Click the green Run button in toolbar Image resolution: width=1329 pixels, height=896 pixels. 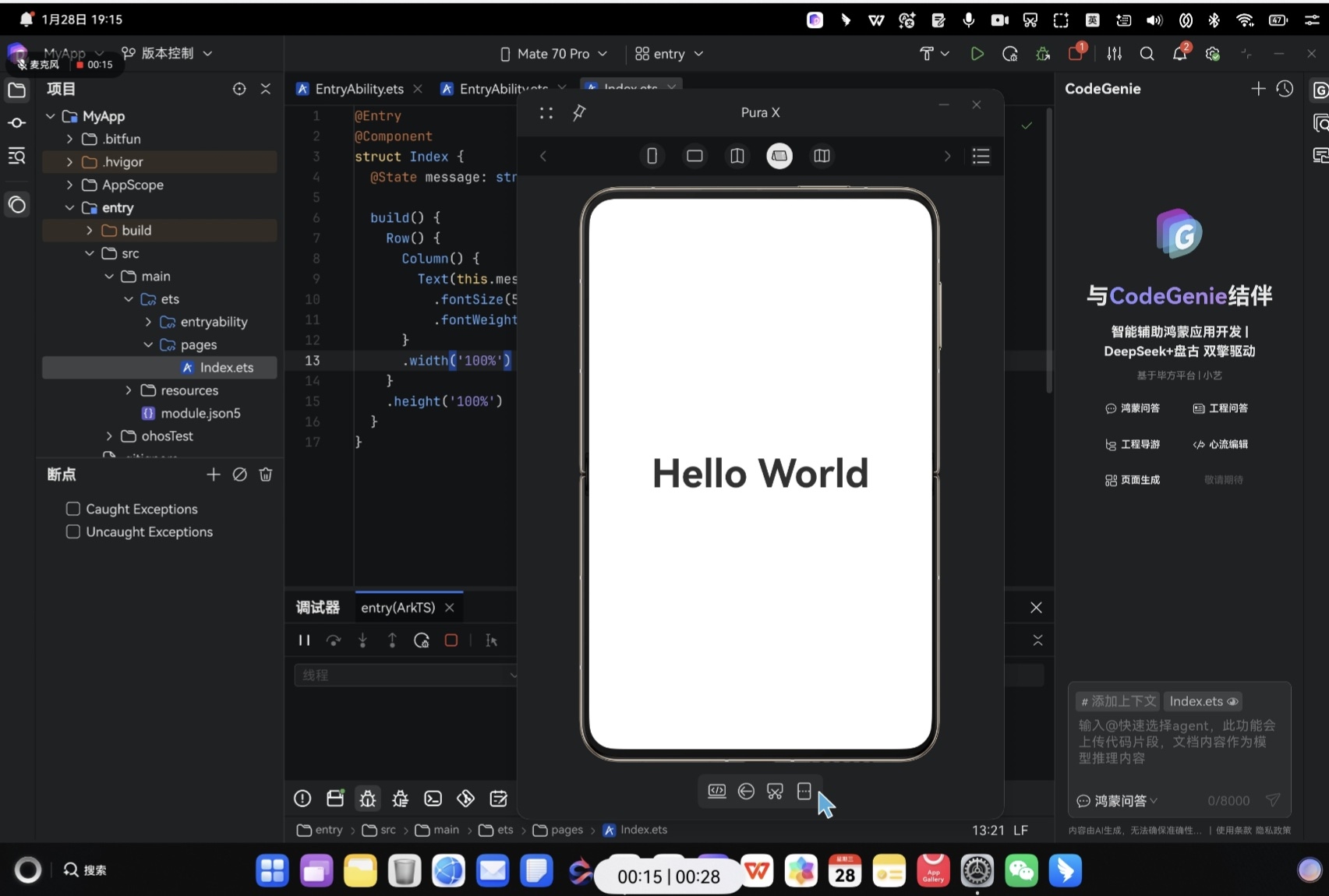tap(977, 54)
